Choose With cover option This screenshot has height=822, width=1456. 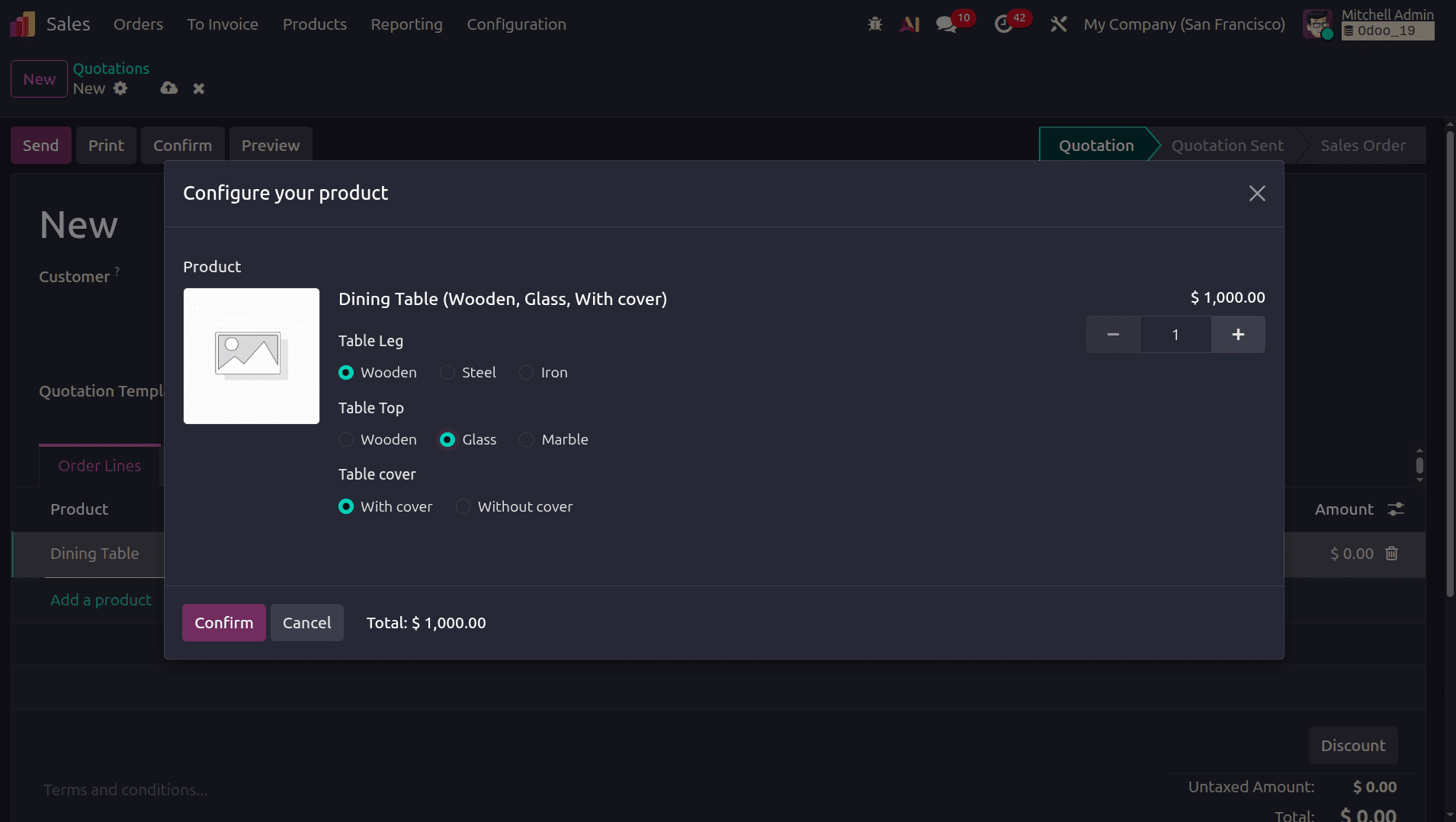[x=346, y=507]
